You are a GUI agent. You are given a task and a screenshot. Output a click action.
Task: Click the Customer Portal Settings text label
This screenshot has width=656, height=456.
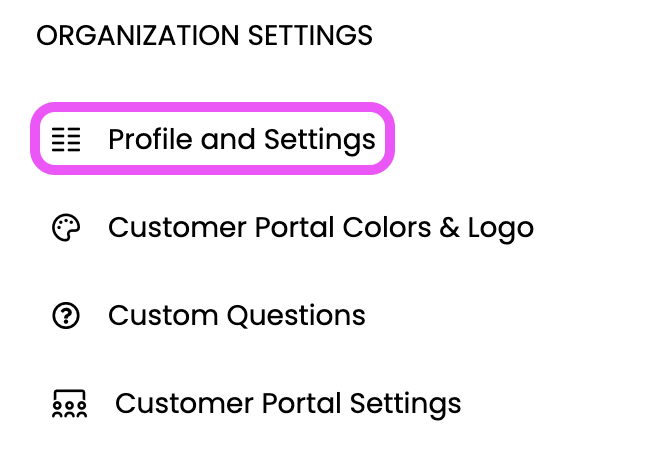pyautogui.click(x=288, y=404)
